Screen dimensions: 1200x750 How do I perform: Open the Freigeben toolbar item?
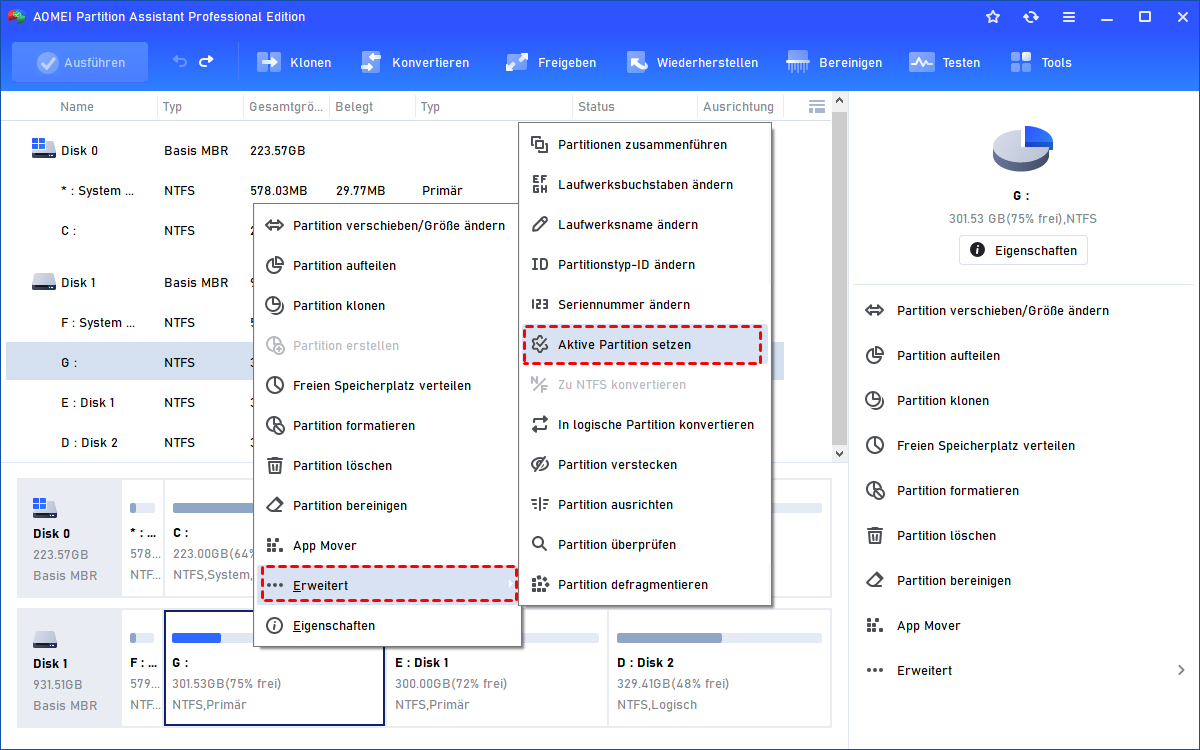click(x=551, y=62)
